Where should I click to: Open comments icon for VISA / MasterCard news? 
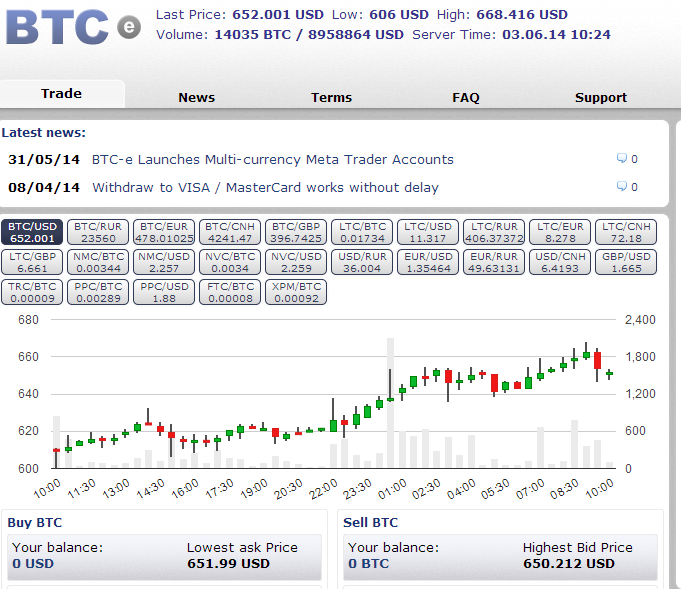(621, 186)
